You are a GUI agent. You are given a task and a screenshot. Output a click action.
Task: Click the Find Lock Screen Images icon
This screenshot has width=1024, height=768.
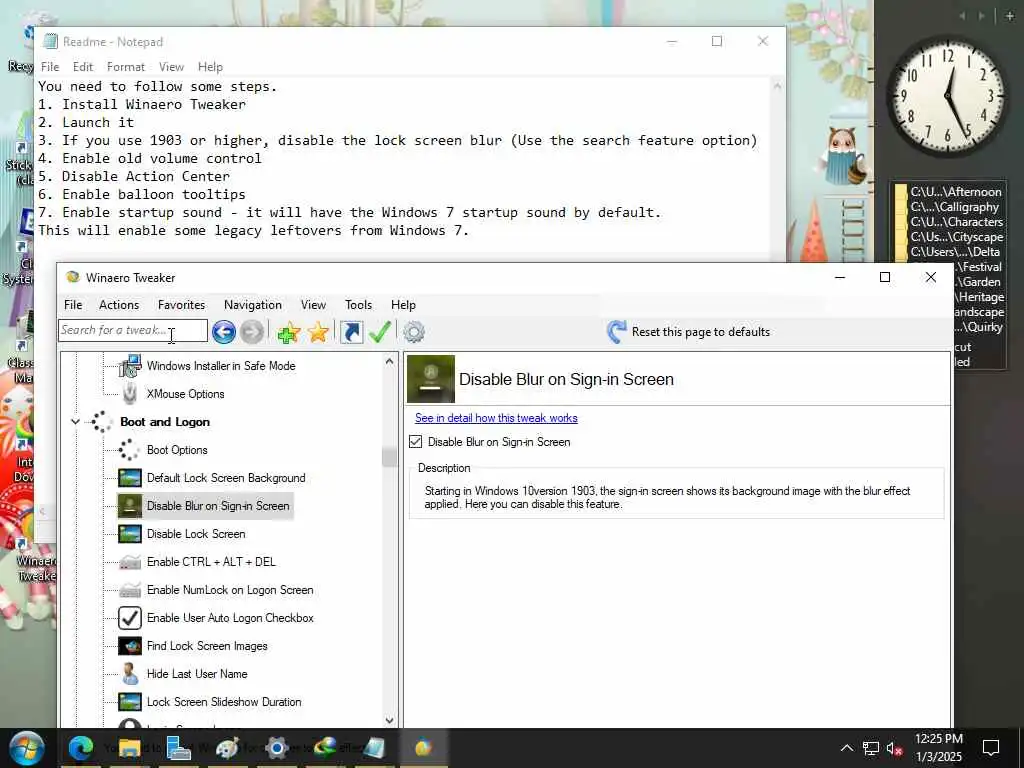130,646
